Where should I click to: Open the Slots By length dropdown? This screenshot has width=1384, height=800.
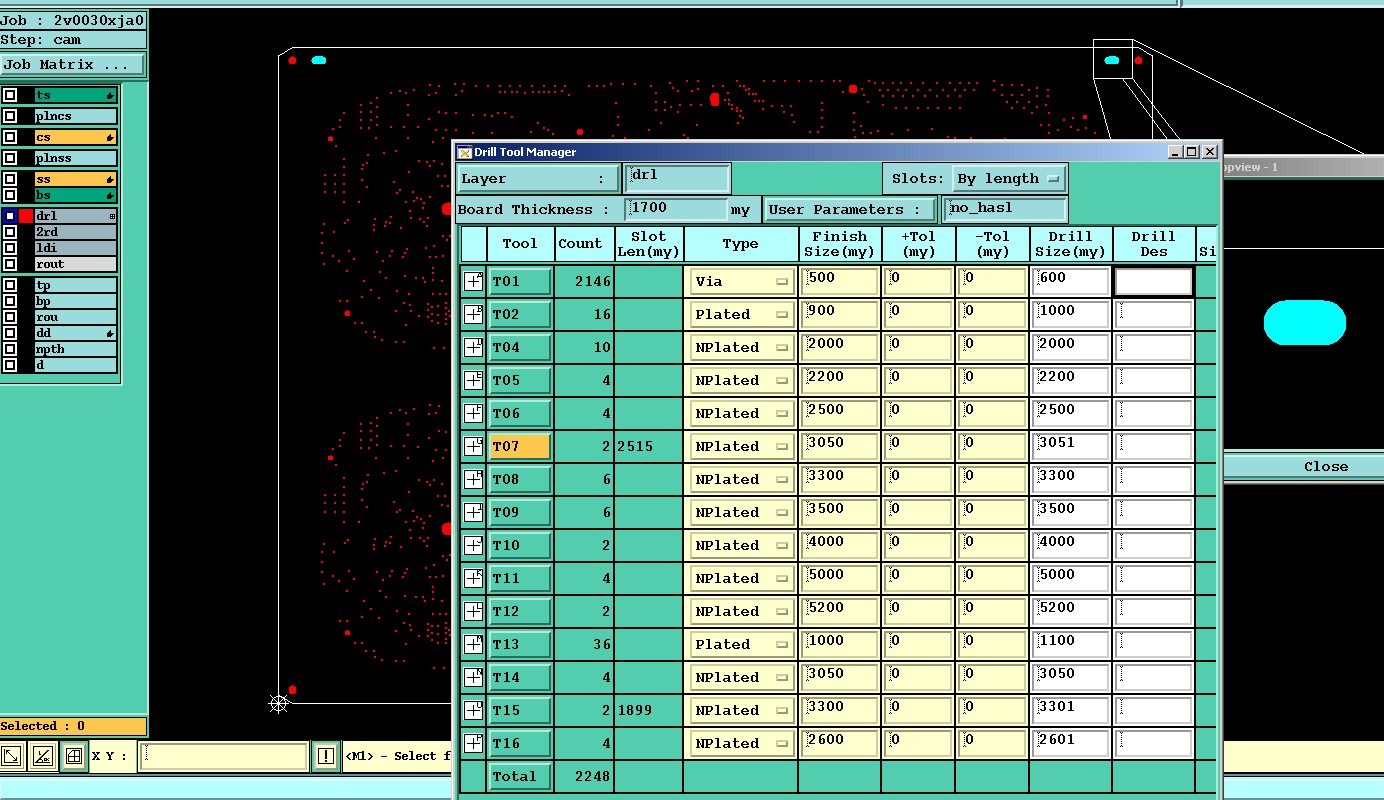(x=1008, y=179)
